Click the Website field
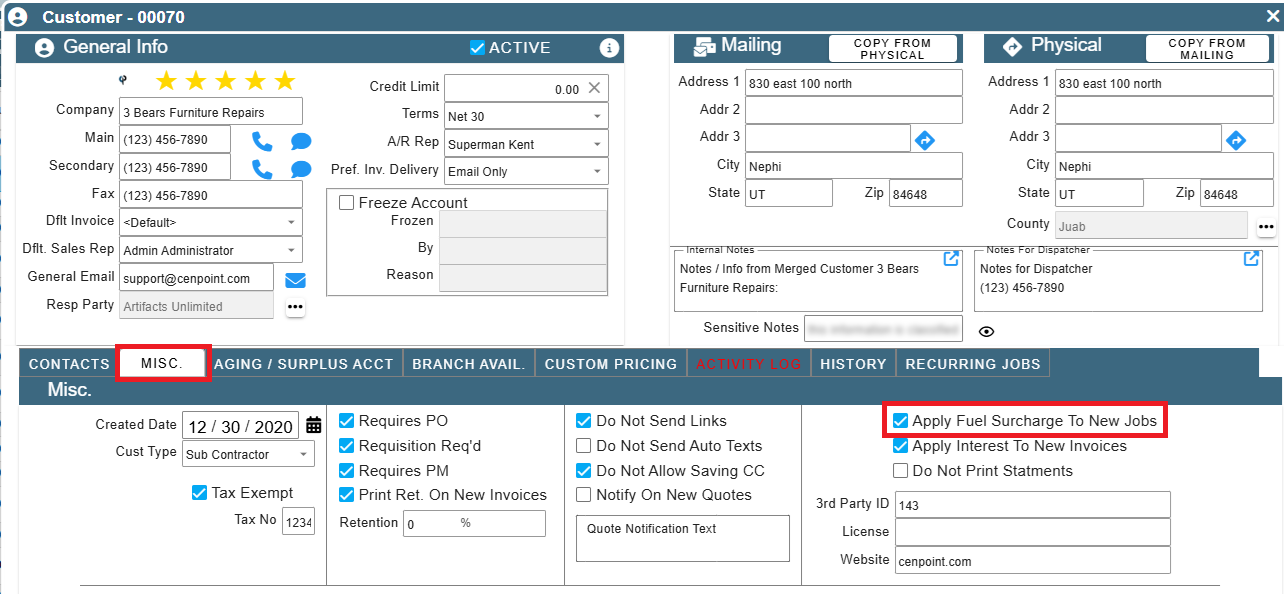The height and width of the screenshot is (594, 1284). 1033,560
